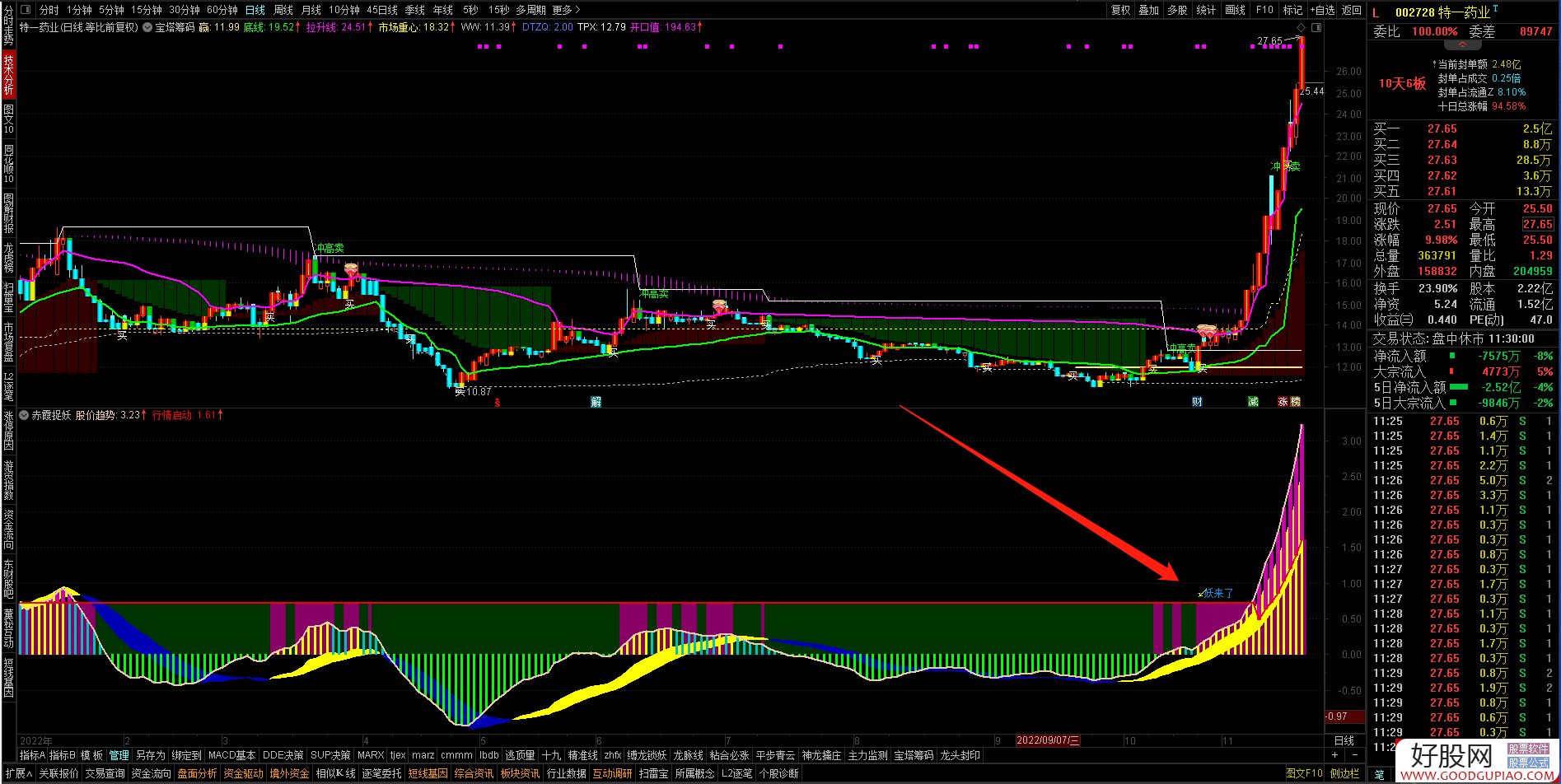Toggle the side panel icon at chart top-right
This screenshot has height=784, width=1561.
[1316, 27]
